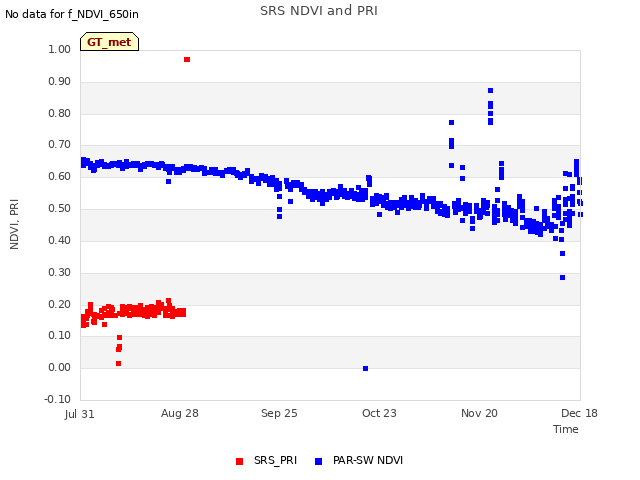
Task: Click the 0.30 y-axis tick label
Action: pyautogui.click(x=60, y=272)
